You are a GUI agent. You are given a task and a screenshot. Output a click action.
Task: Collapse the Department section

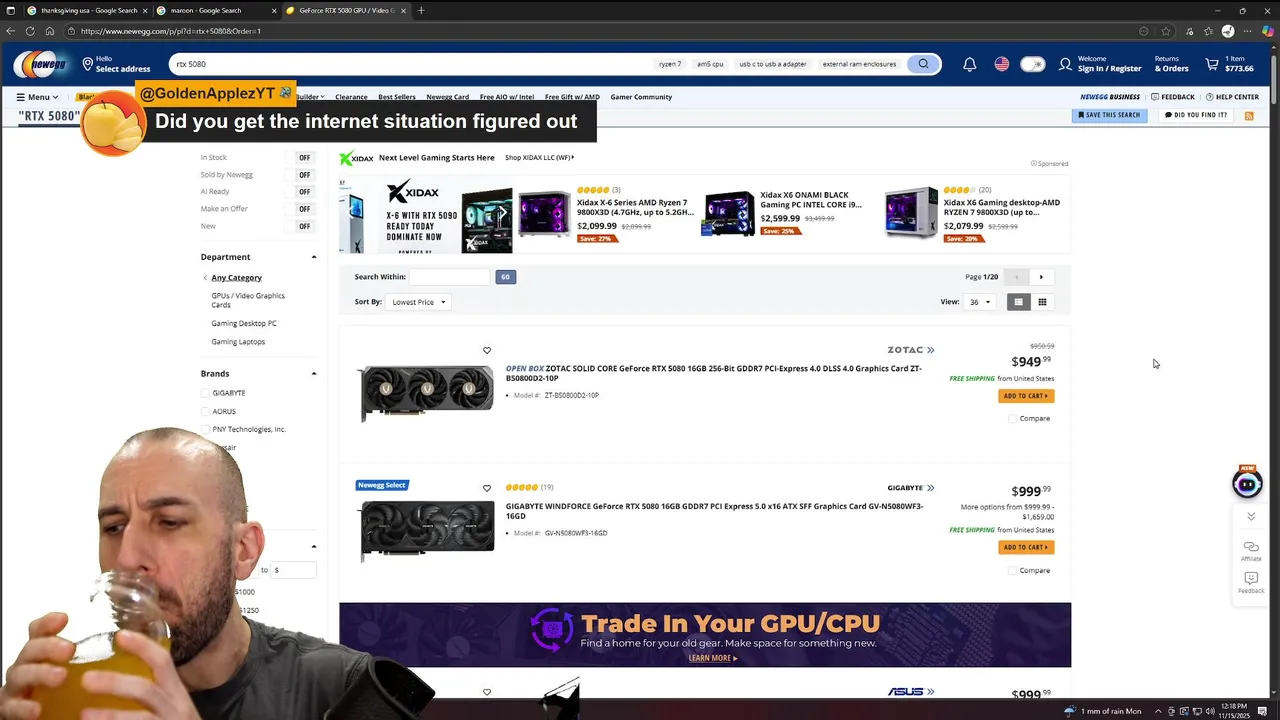pos(314,257)
